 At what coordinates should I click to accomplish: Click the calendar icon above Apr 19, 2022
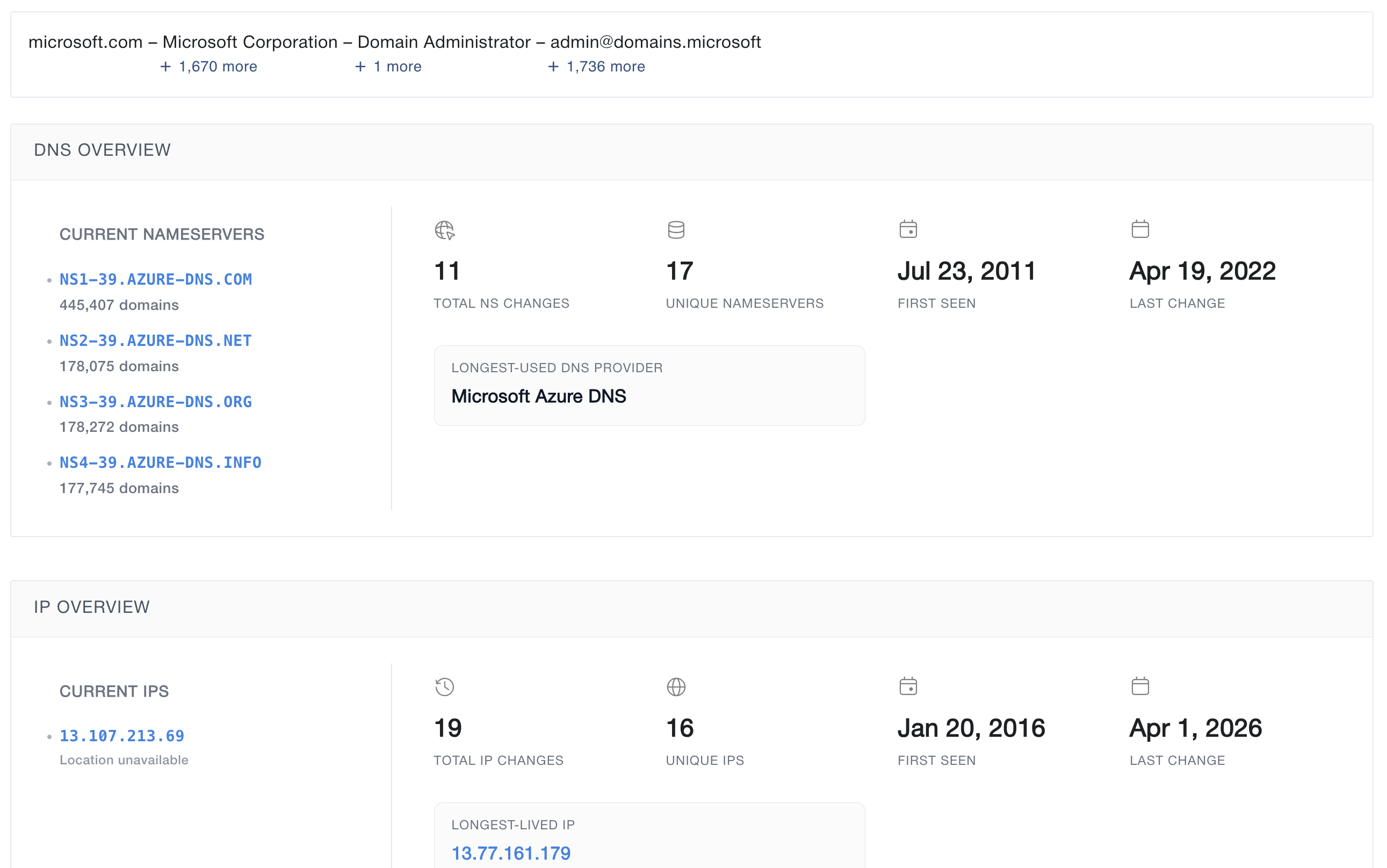(1139, 229)
